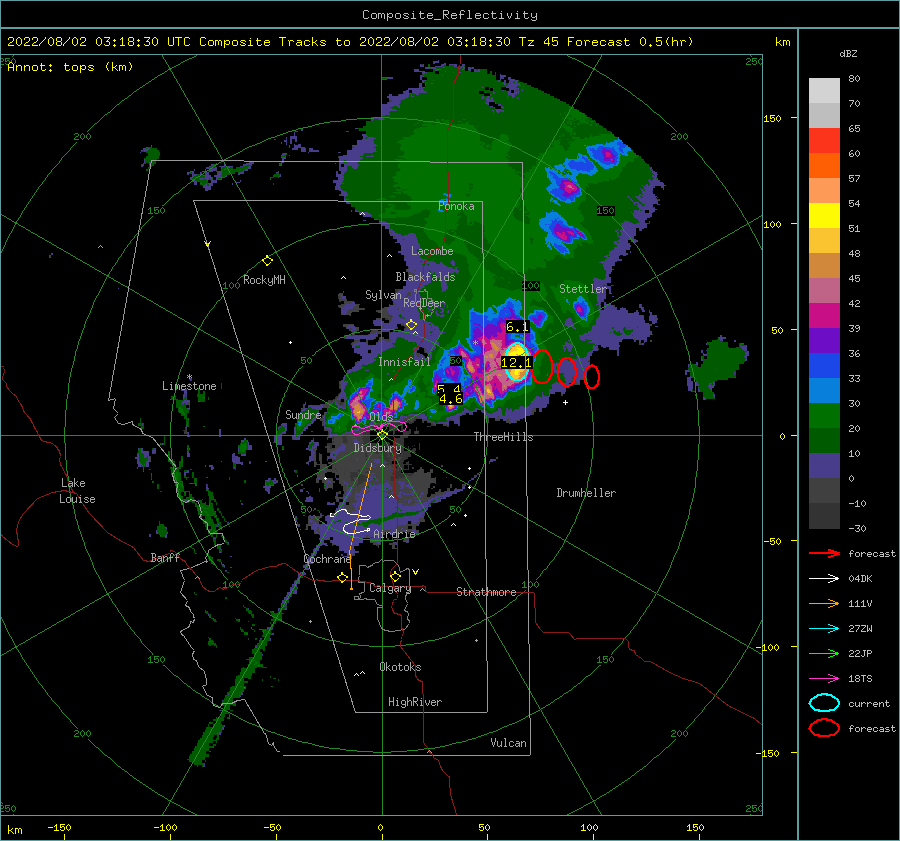Screen dimensions: 900x841
Task: Click the Olds label
Action: coord(381,417)
